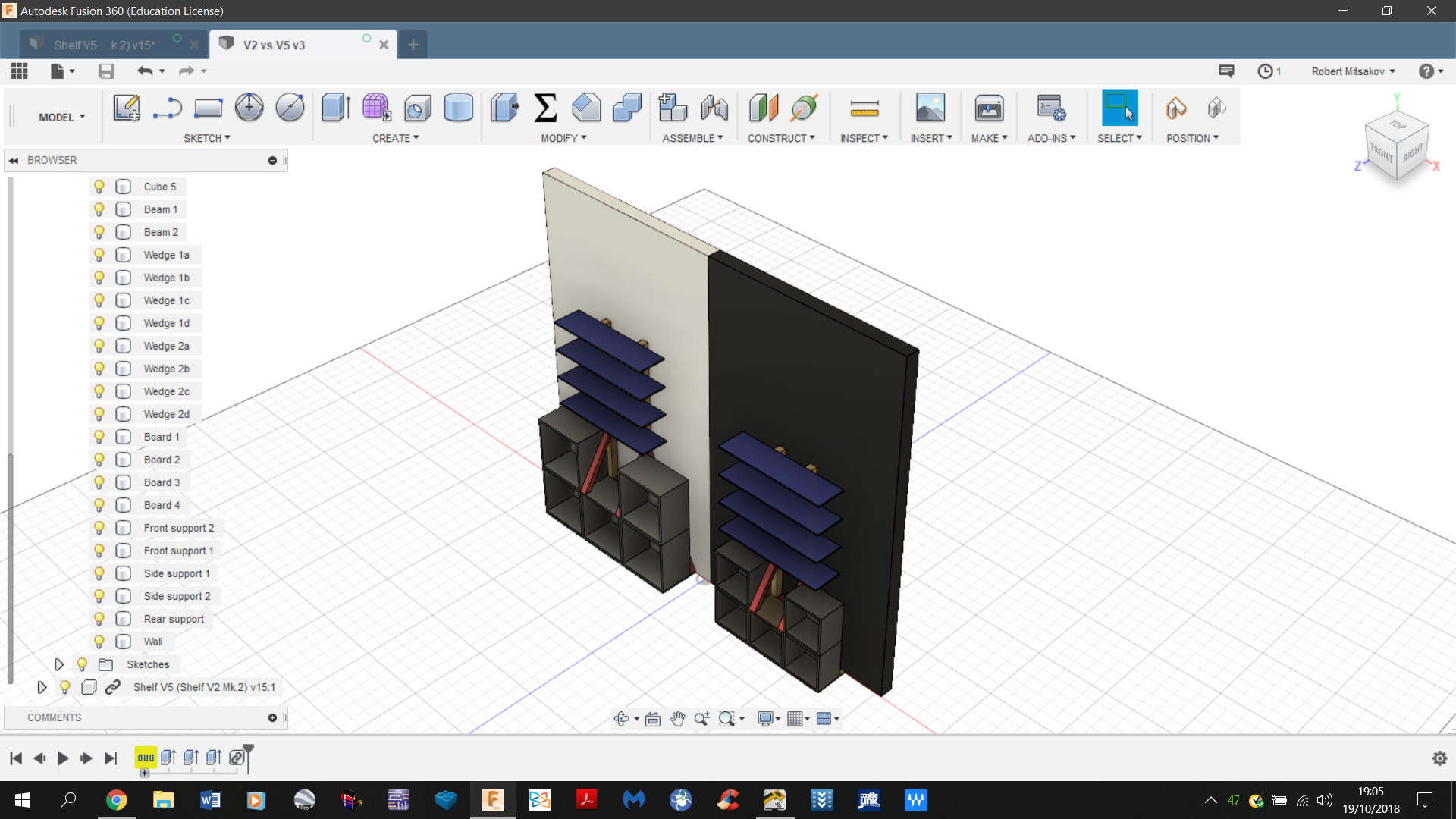Open the SKETCH menu dropdown
This screenshot has height=819, width=1456.
[207, 138]
